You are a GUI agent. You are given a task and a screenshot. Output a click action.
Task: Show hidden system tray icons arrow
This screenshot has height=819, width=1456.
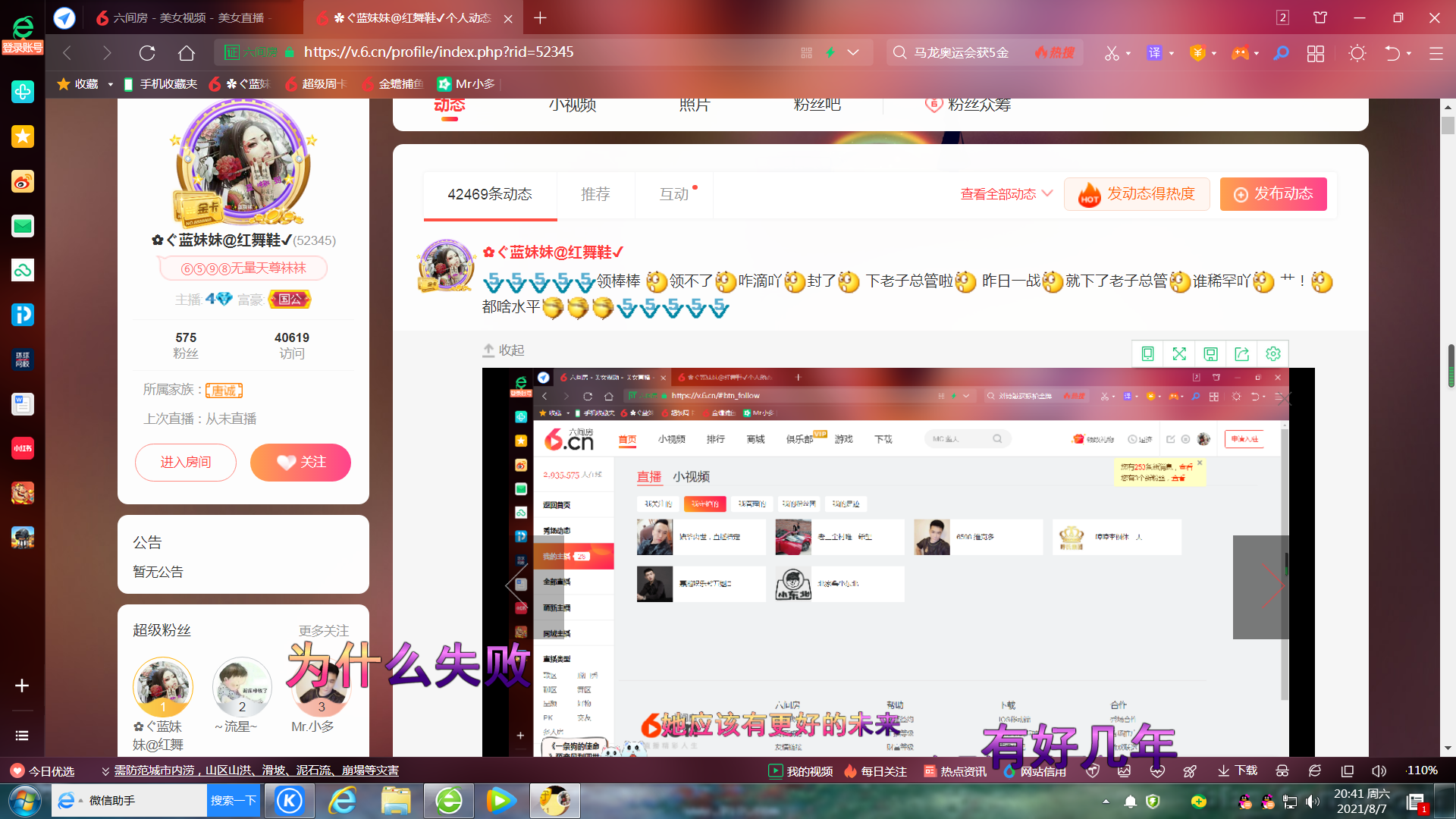[1106, 802]
